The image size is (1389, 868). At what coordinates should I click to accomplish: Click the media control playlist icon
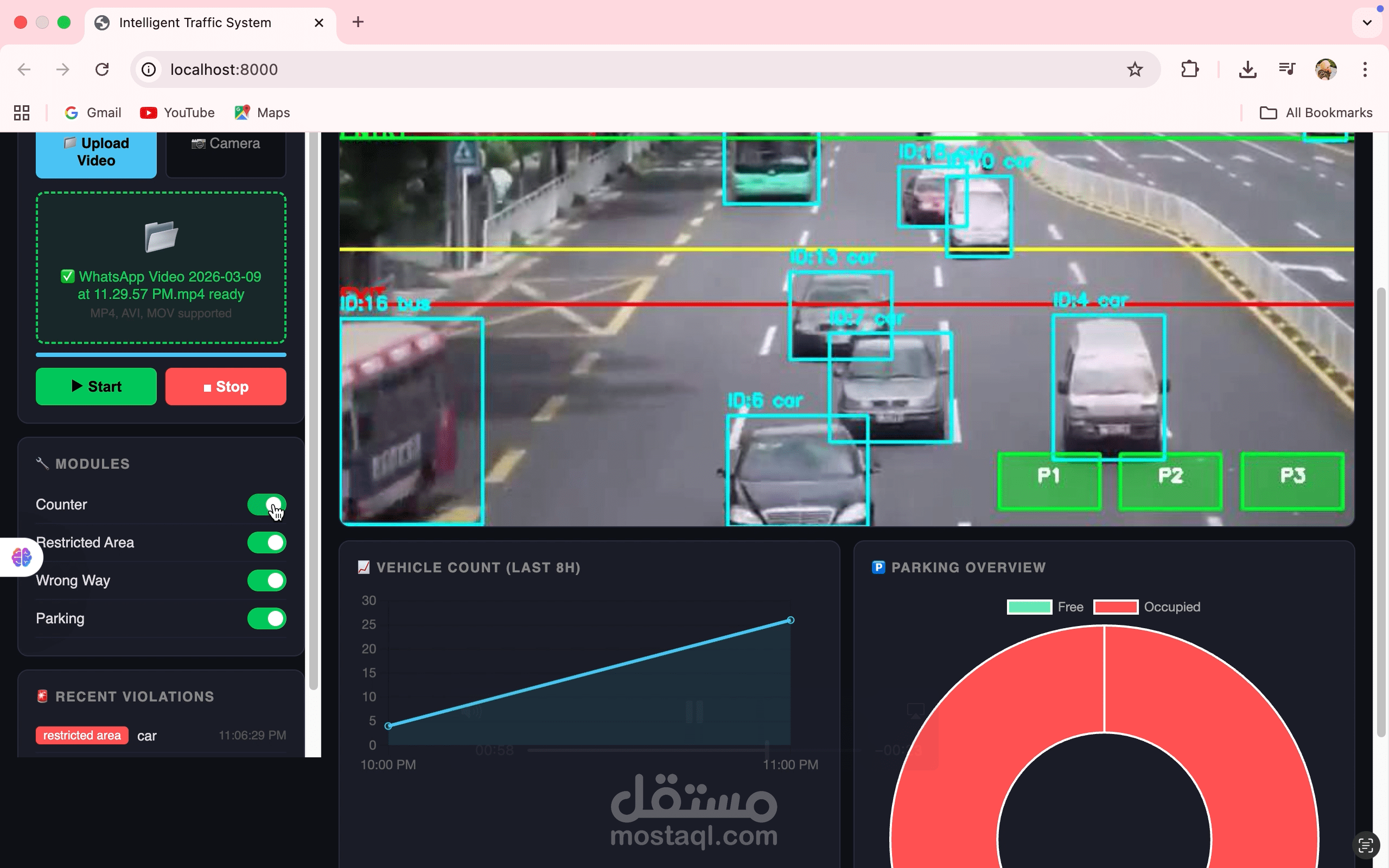point(1287,69)
